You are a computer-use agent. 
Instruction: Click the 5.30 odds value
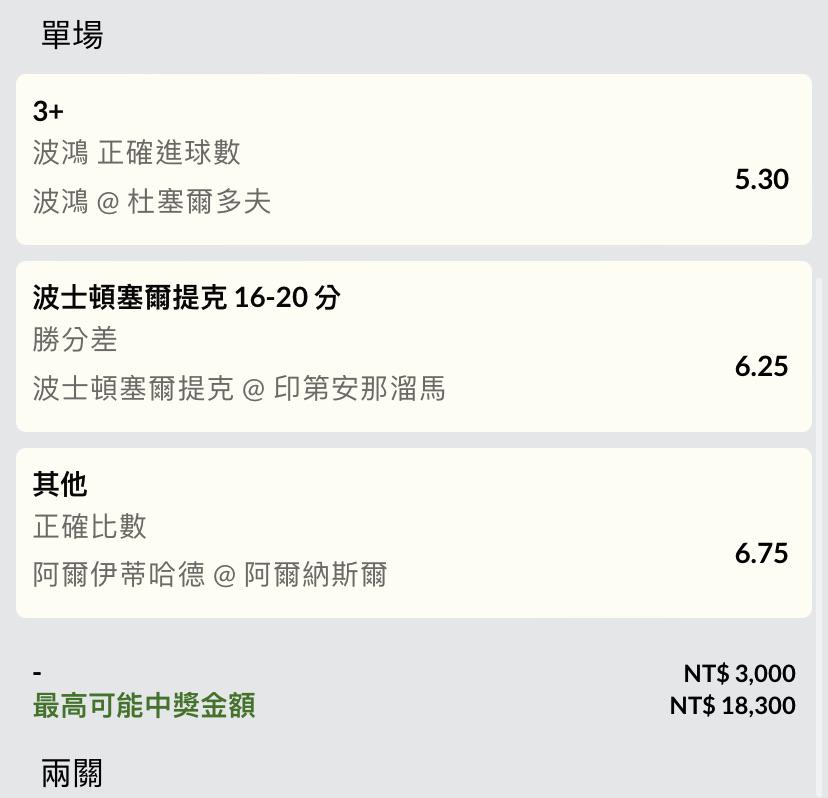761,179
